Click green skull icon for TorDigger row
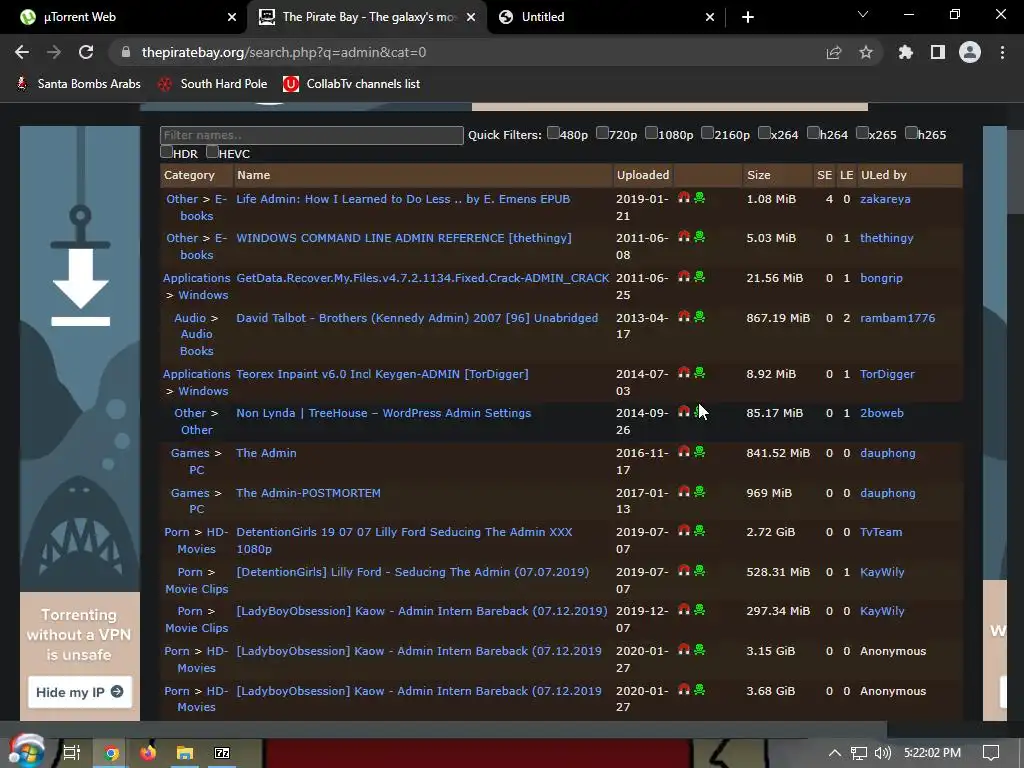The height and width of the screenshot is (768, 1024). pos(699,372)
